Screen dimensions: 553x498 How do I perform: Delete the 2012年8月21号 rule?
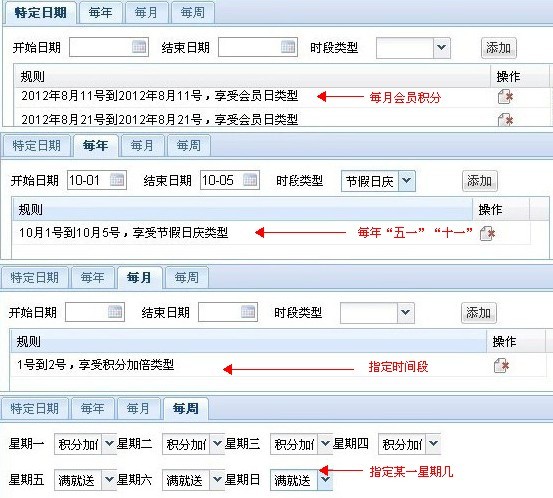point(505,120)
